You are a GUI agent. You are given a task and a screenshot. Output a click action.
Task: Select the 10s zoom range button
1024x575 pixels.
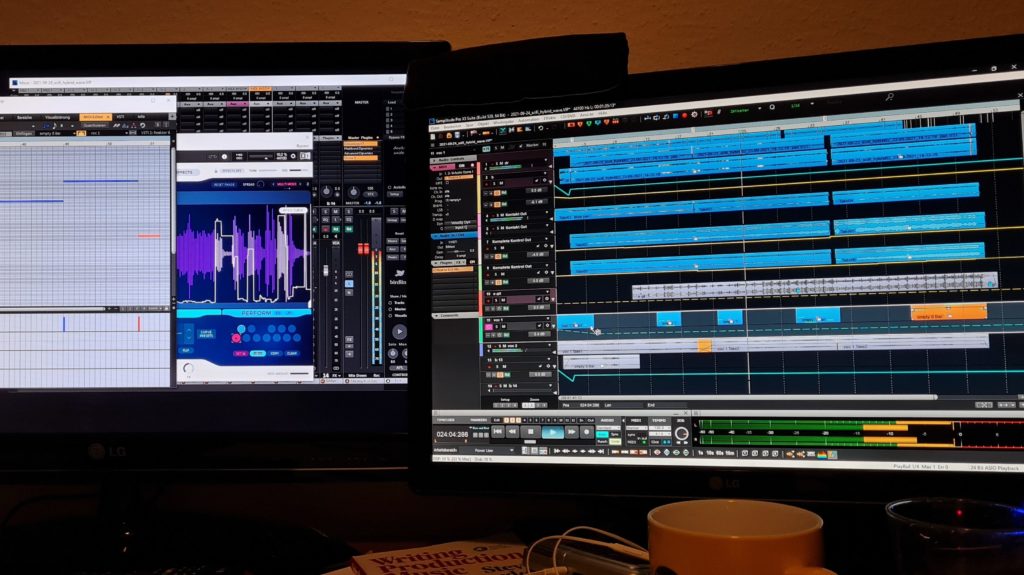pyautogui.click(x=710, y=453)
